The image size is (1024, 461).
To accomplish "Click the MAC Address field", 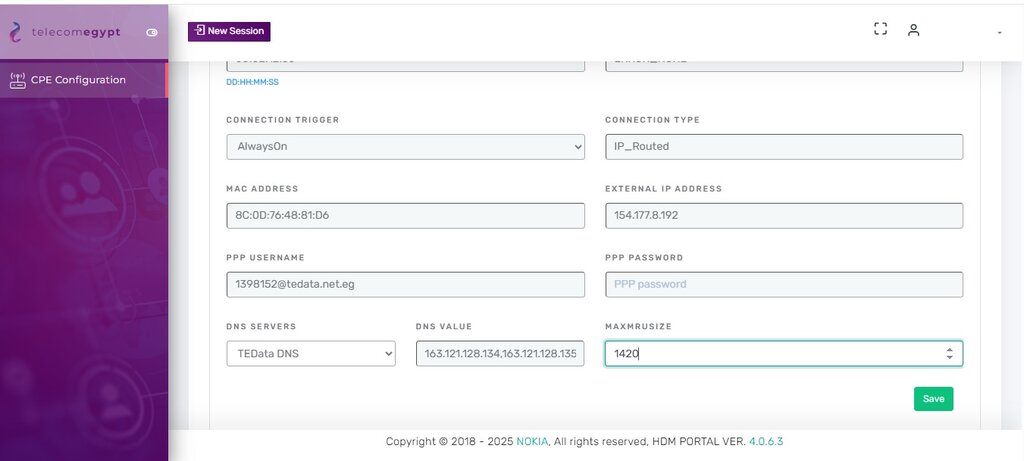I will tap(406, 215).
